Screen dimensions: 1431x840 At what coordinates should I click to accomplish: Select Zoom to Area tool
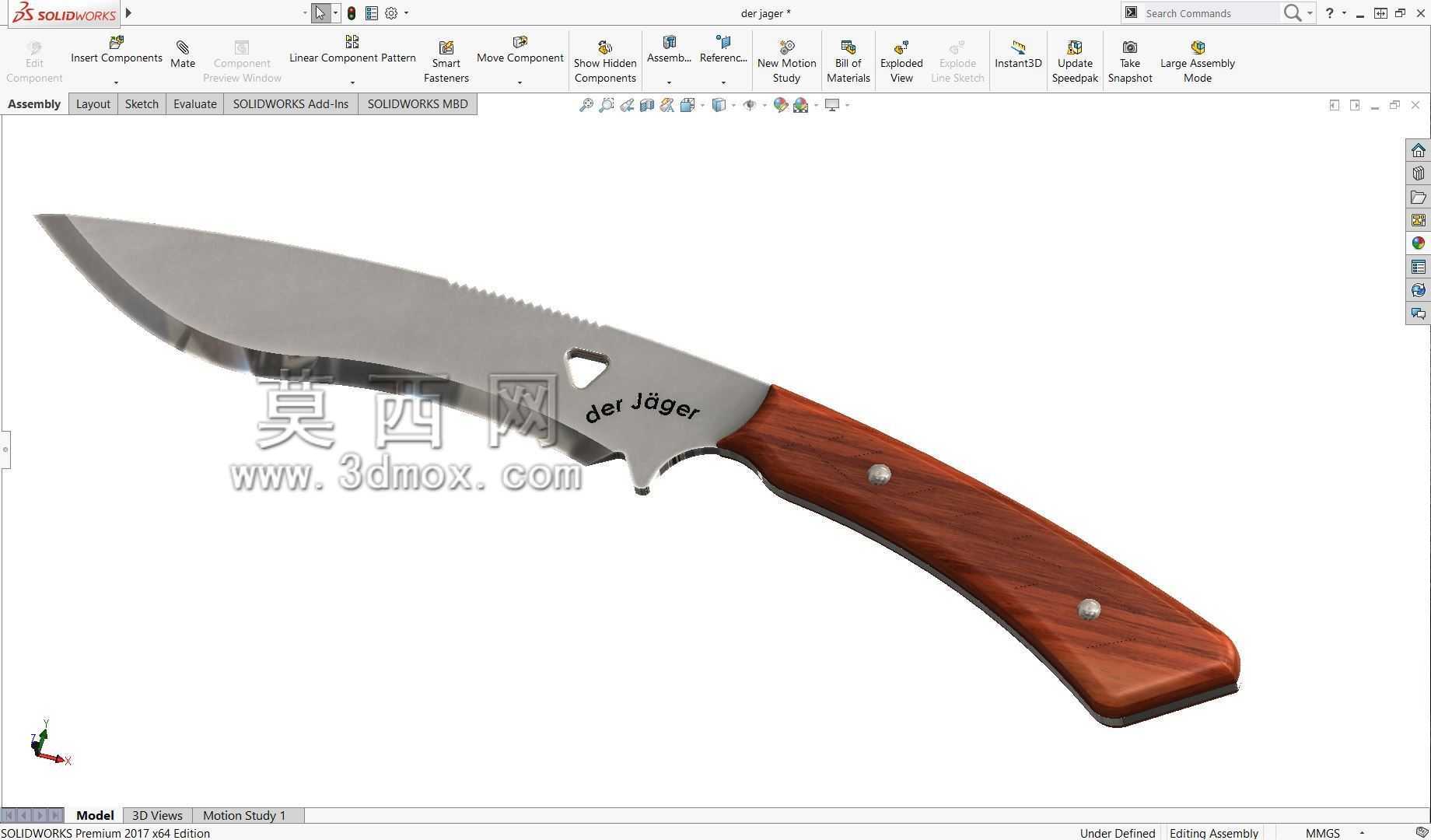point(607,105)
